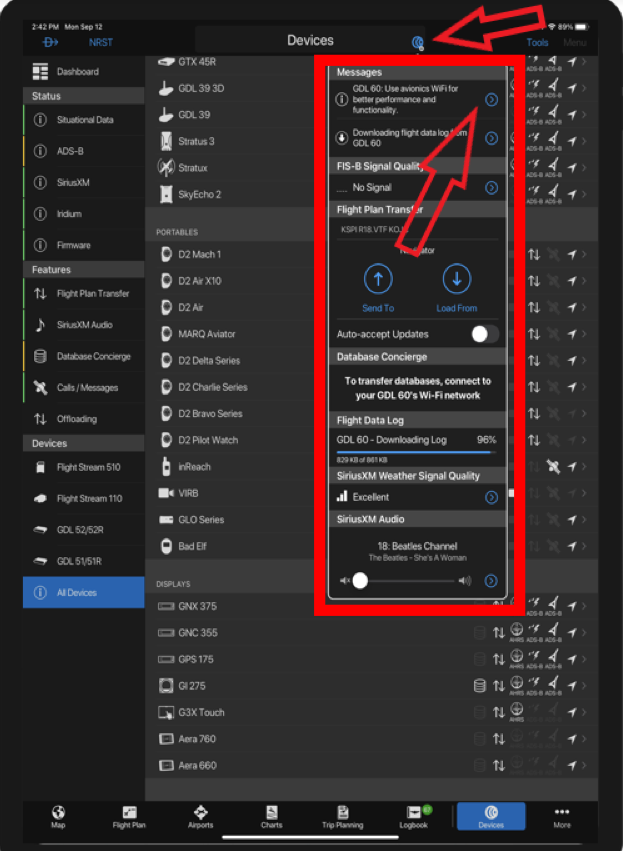Open the Devices bottom tab
623x851 pixels.
pos(491,816)
